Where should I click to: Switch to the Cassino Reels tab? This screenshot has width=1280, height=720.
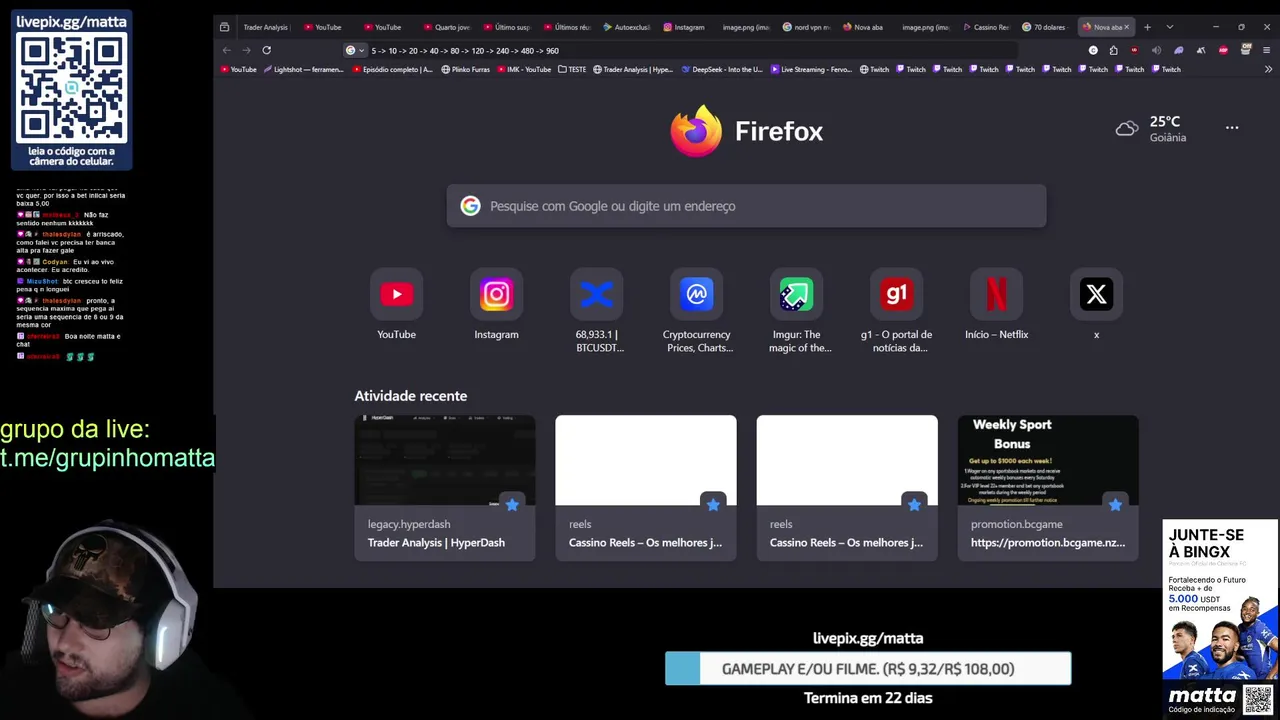(986, 27)
